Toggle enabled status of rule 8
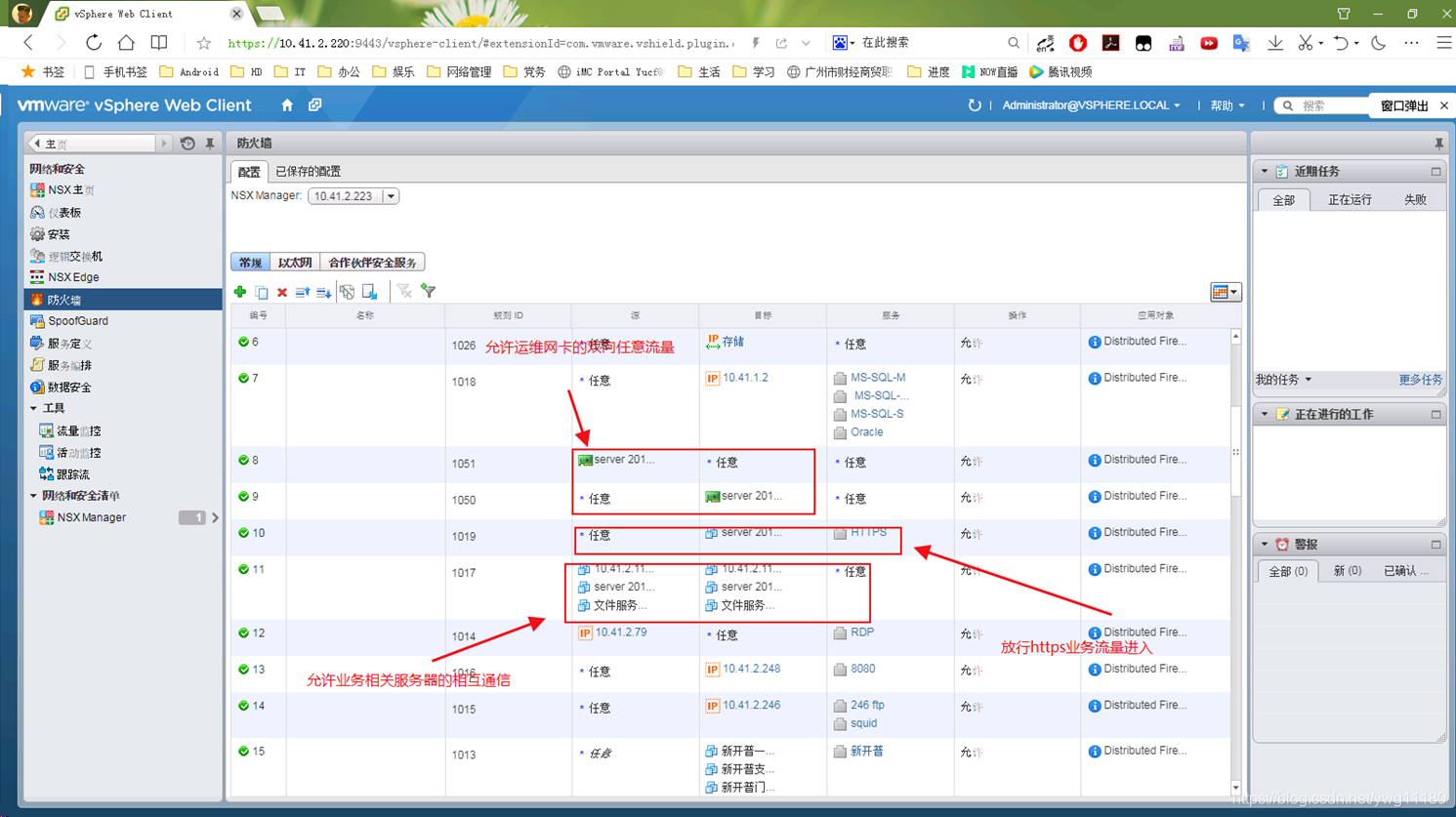This screenshot has height=817, width=1456. (243, 460)
